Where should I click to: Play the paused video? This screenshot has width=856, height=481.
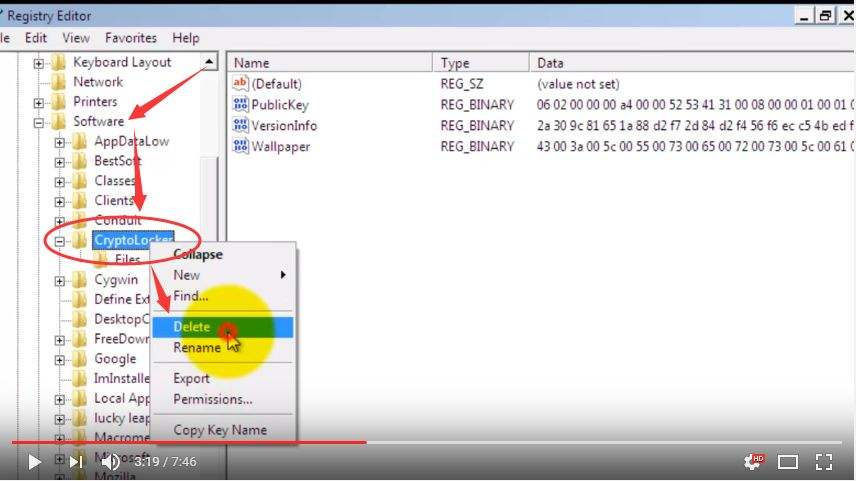34,462
